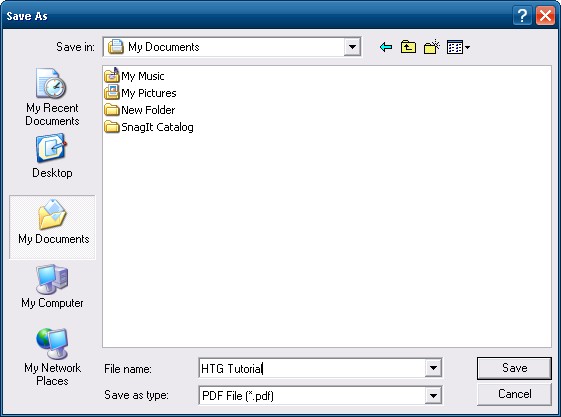This screenshot has height=417, width=561.
Task: Select the My Pictures folder
Action: [x=140, y=93]
